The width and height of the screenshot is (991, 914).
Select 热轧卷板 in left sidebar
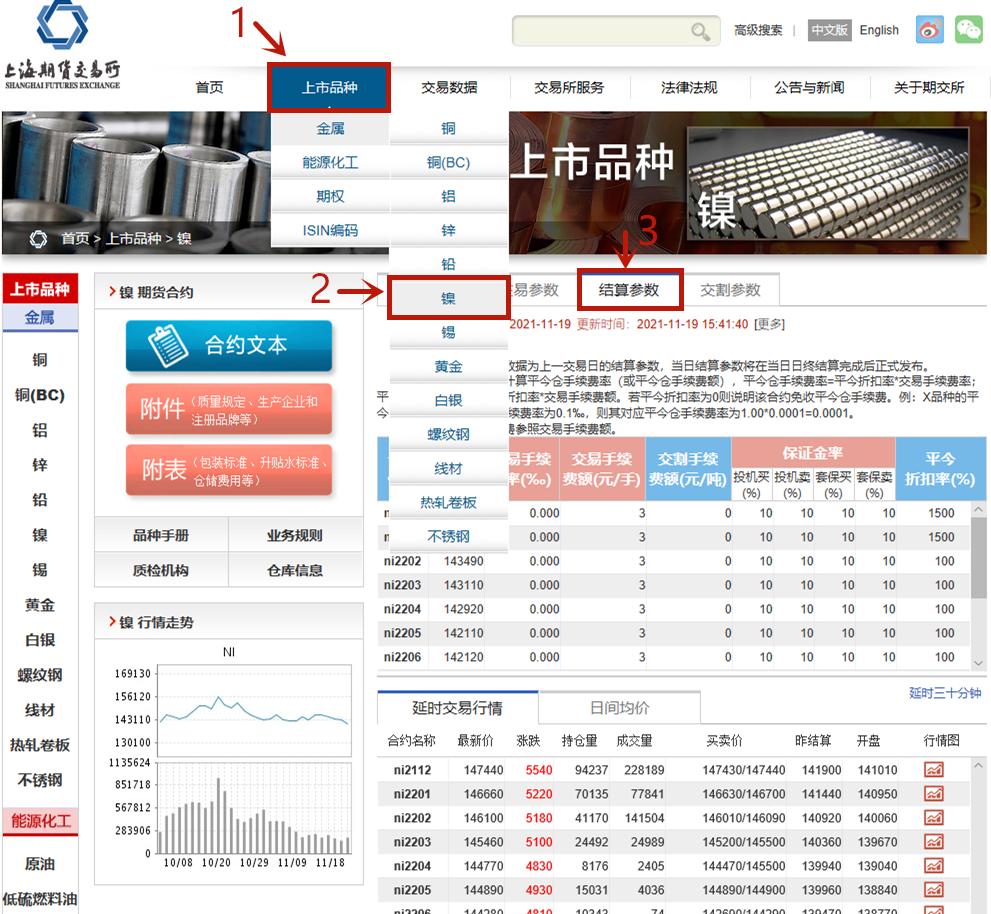click(40, 745)
